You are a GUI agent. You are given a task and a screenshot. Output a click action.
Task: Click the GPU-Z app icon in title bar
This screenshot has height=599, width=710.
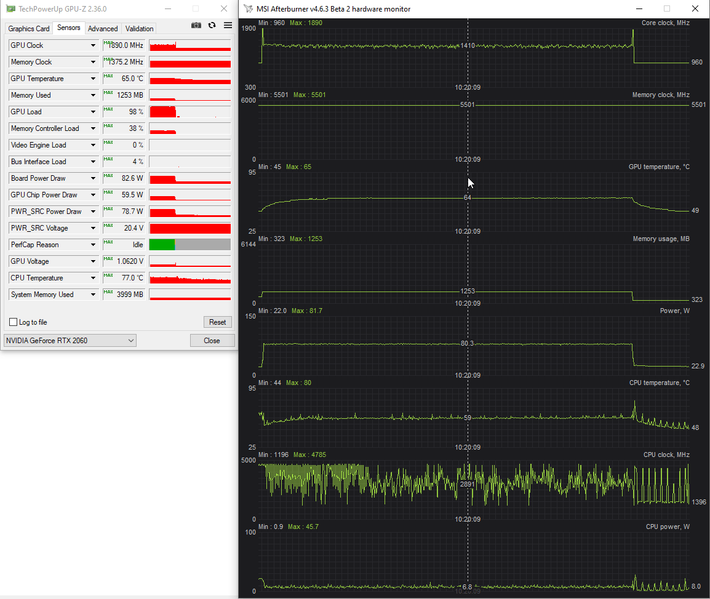(10, 9)
